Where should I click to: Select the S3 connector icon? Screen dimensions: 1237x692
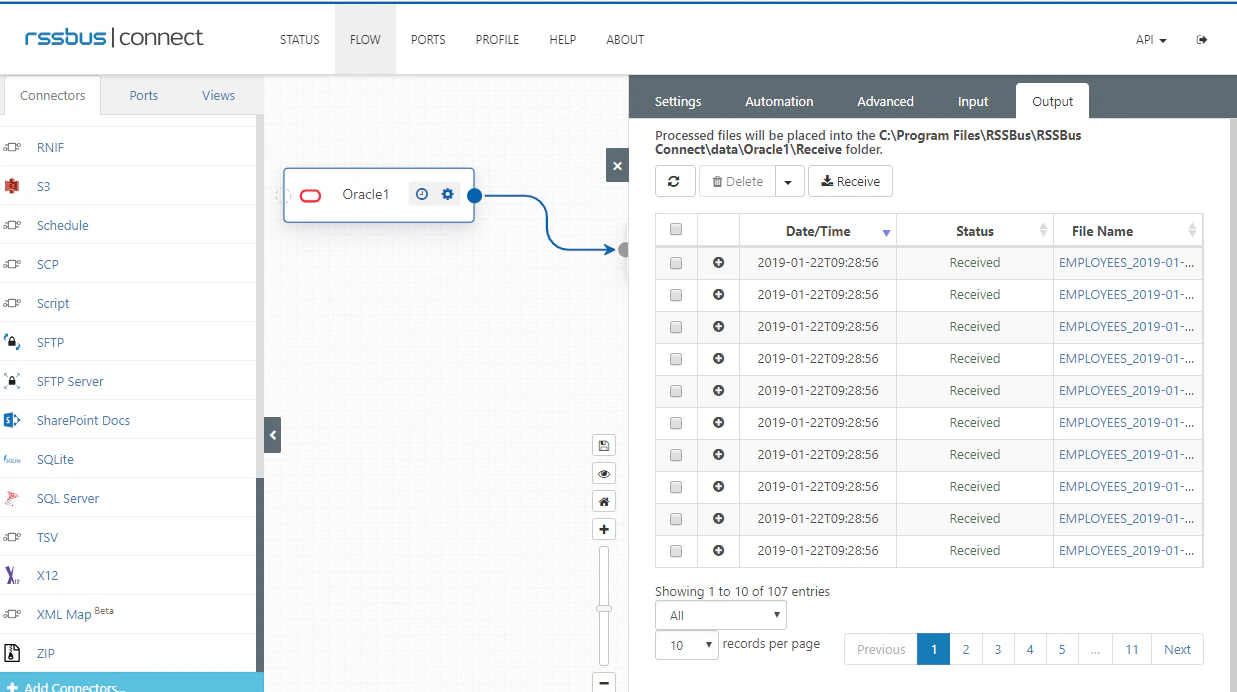coord(12,186)
